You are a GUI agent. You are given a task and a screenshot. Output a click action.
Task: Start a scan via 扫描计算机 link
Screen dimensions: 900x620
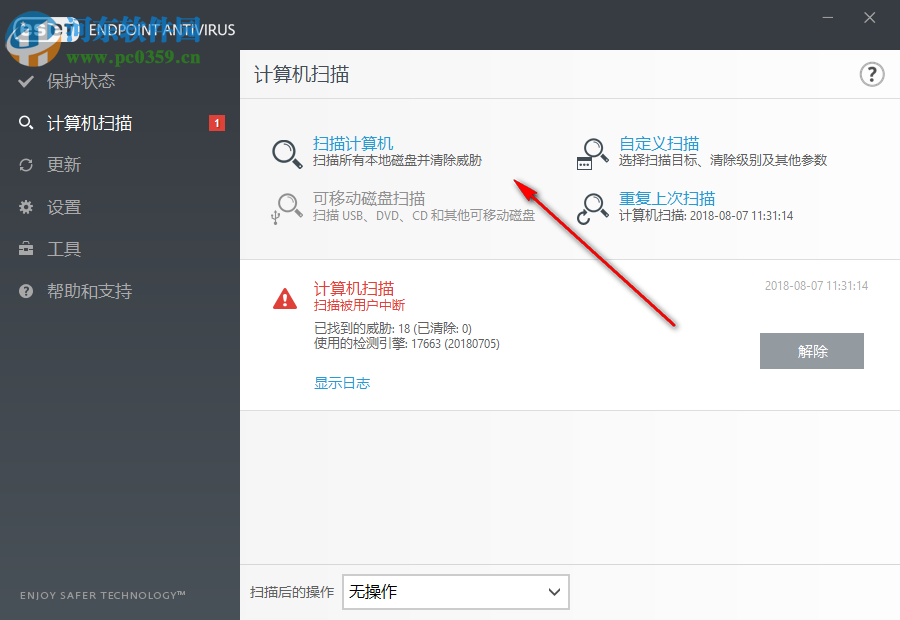click(354, 143)
